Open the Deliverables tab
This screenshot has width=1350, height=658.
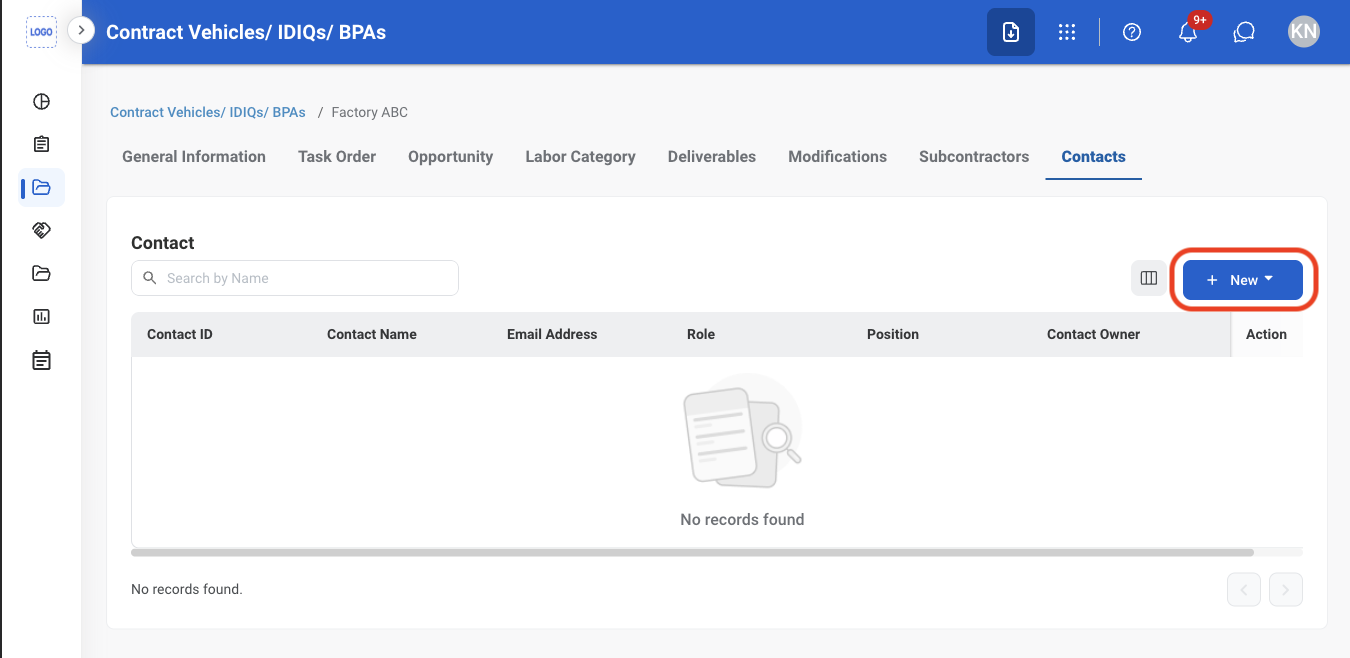point(712,157)
